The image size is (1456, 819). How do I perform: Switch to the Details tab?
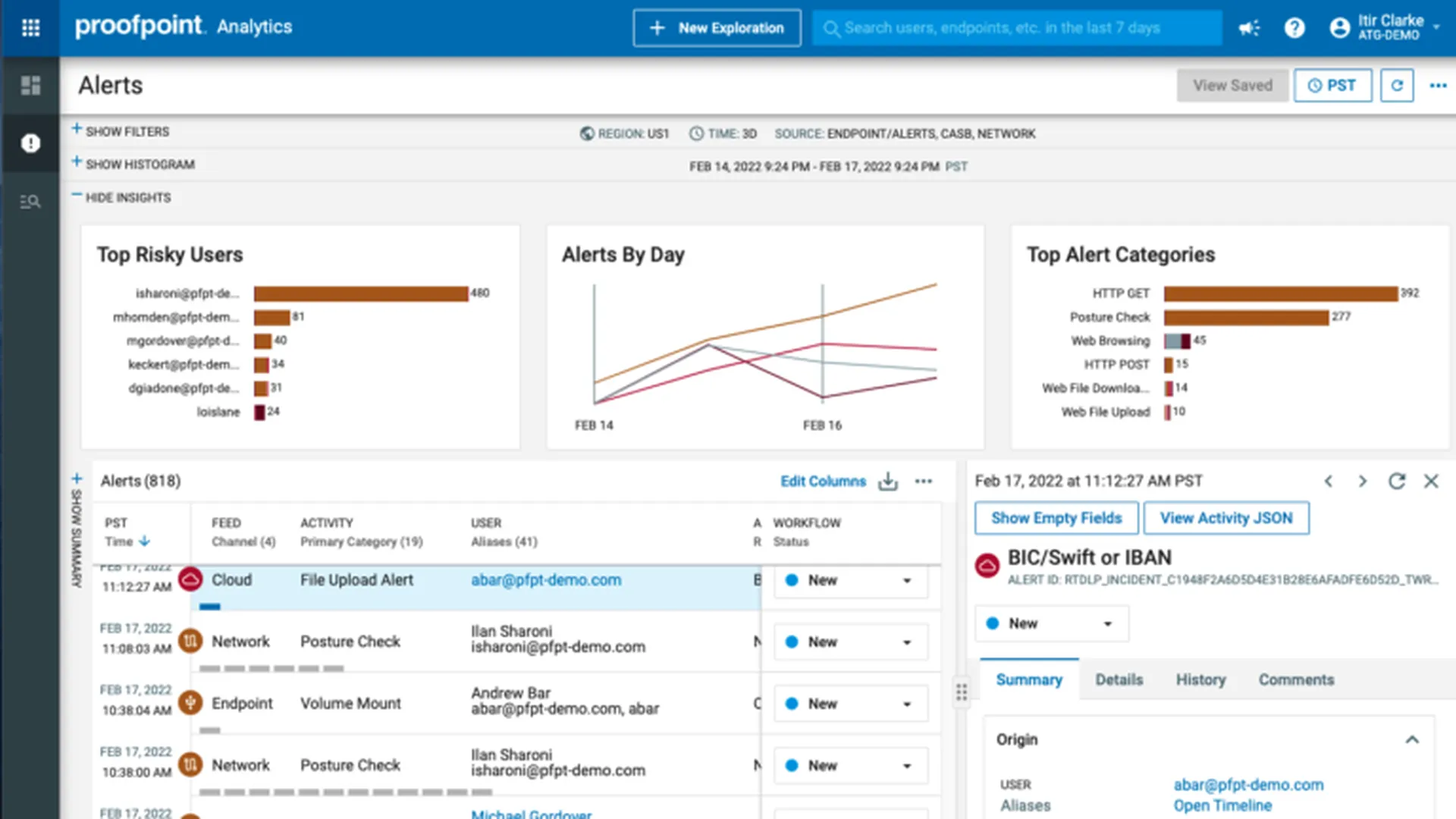[1119, 679]
